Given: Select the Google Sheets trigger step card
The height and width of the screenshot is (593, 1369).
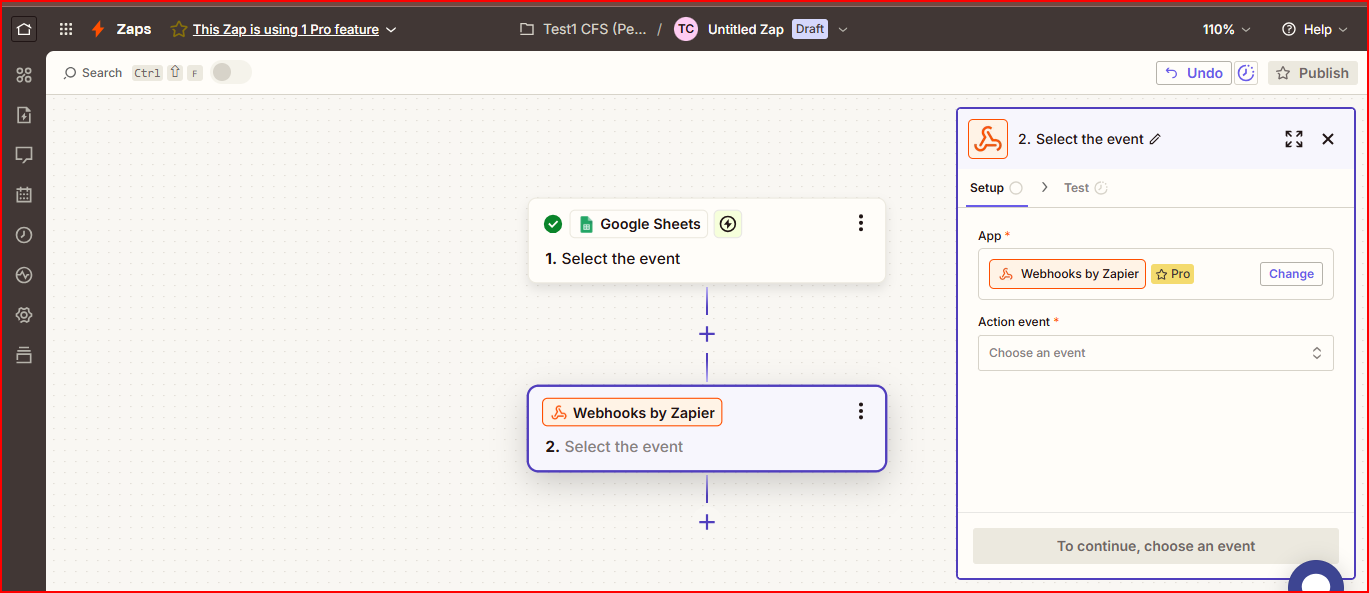Looking at the screenshot, I should pos(707,241).
